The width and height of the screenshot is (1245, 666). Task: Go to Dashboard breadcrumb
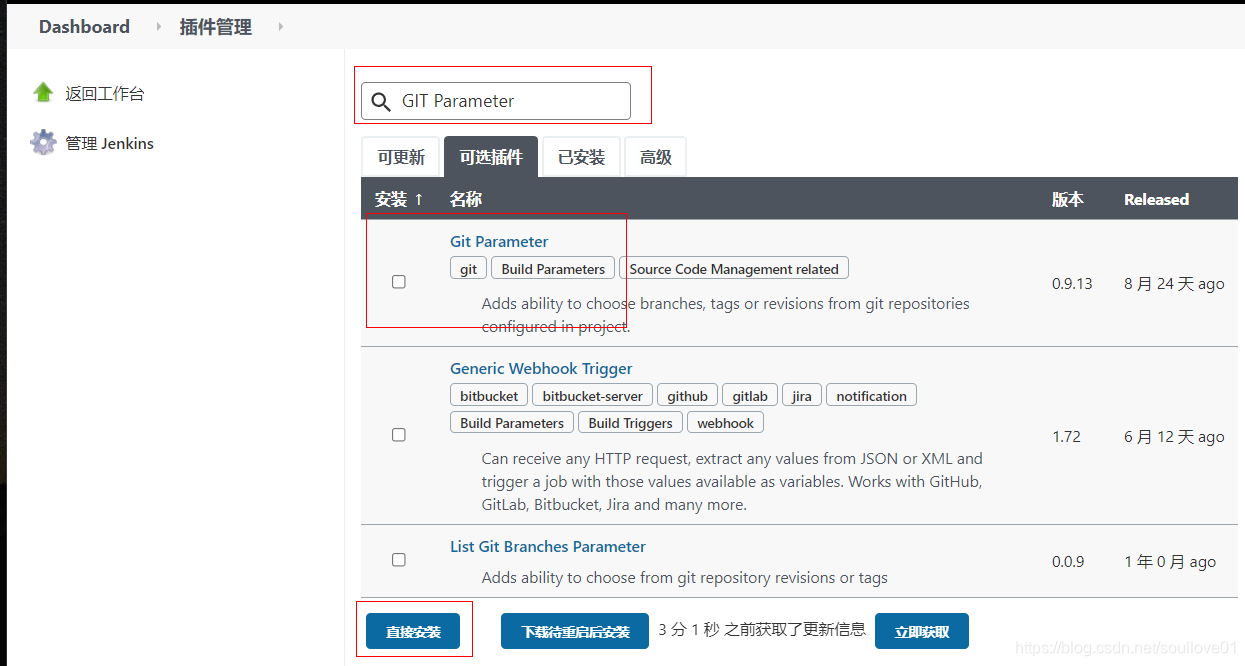[x=84, y=27]
